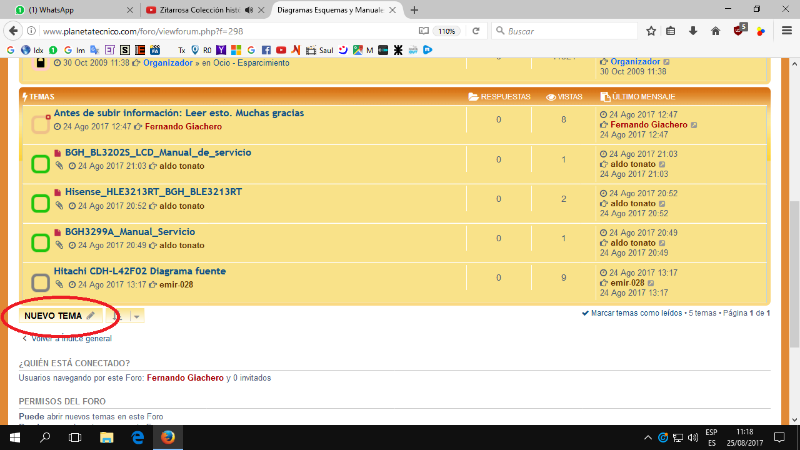Click the Firefox home icon
This screenshot has height=450, width=800.
coord(716,31)
